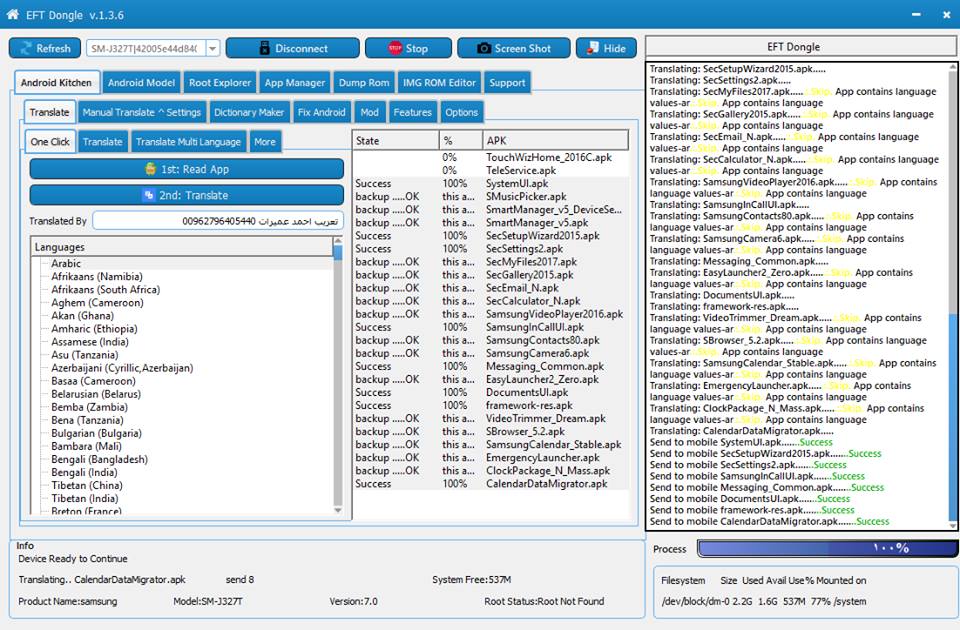The width and height of the screenshot is (960, 630).
Task: Click the % column header
Action: pyautogui.click(x=460, y=141)
